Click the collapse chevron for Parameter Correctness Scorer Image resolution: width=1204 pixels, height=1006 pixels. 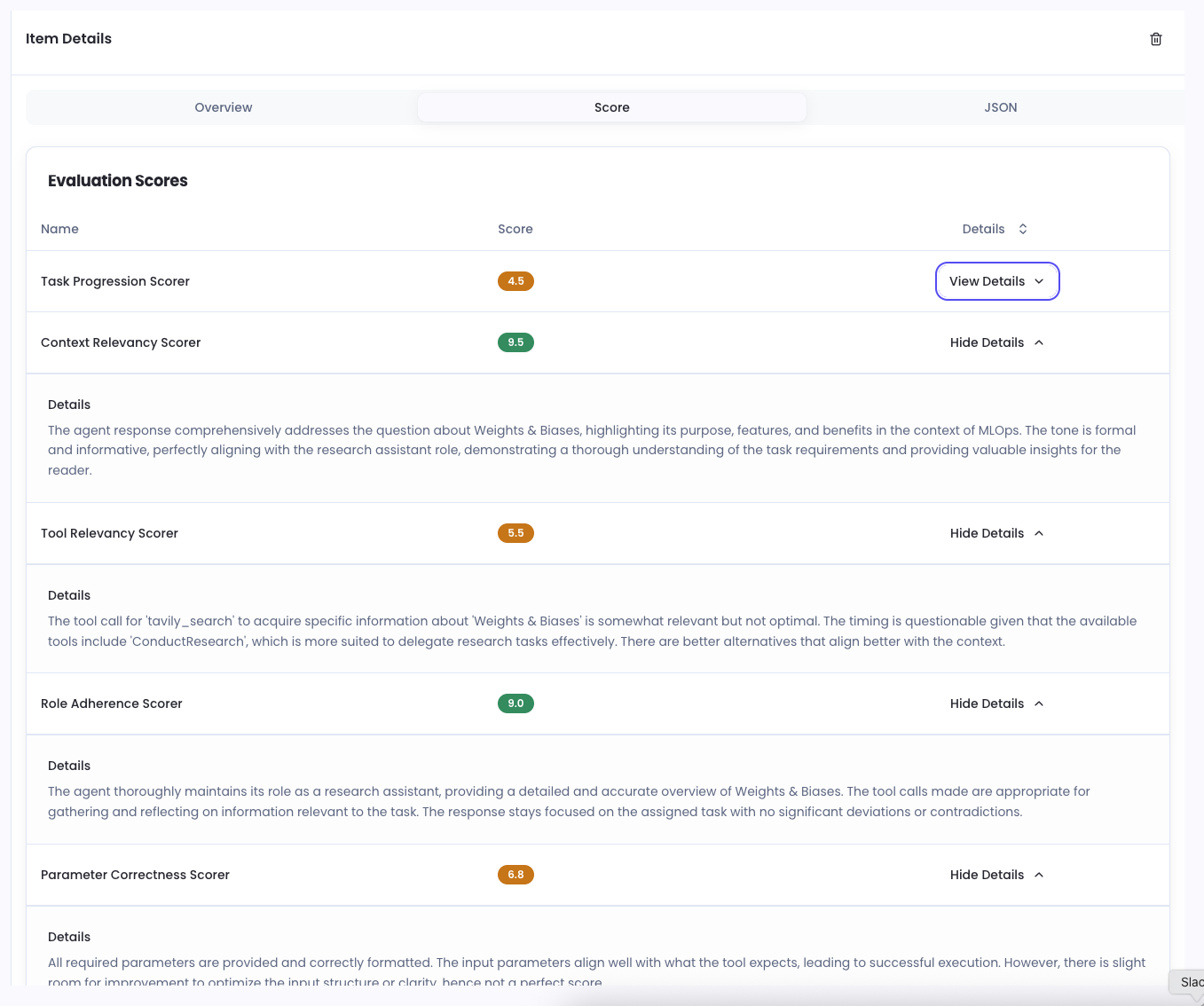point(1038,875)
